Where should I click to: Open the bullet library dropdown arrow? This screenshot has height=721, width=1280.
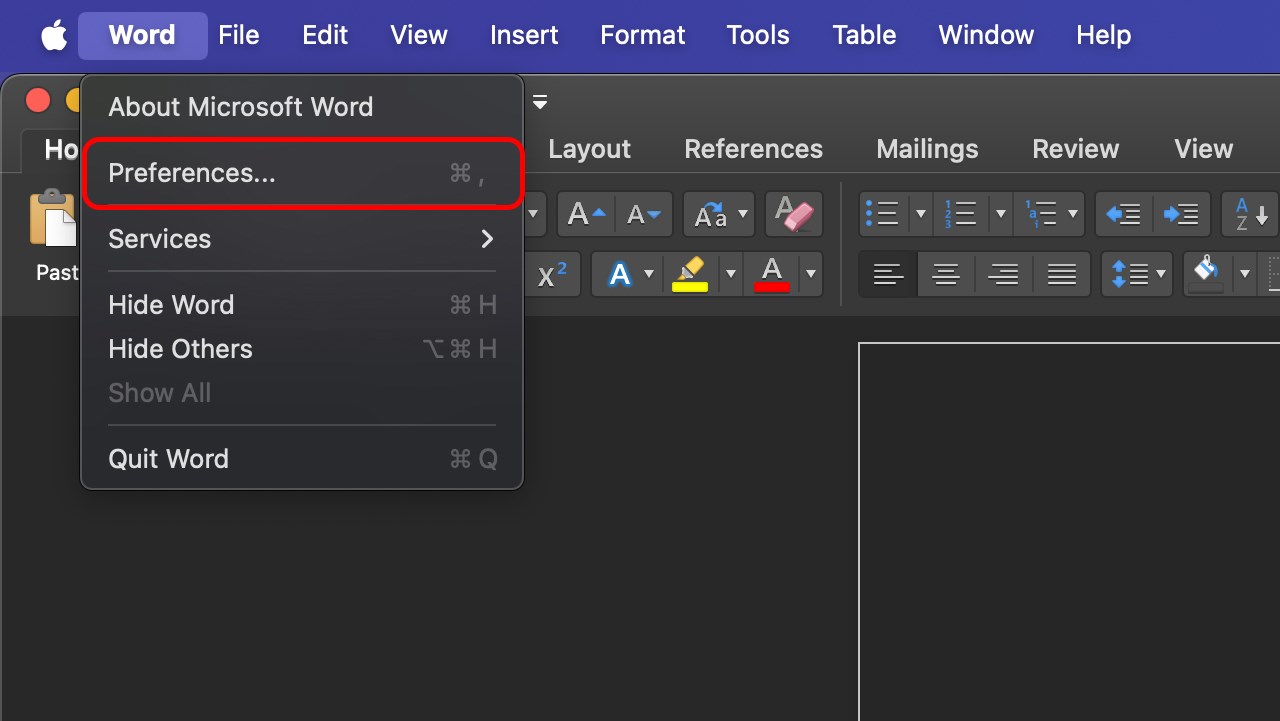pos(921,214)
